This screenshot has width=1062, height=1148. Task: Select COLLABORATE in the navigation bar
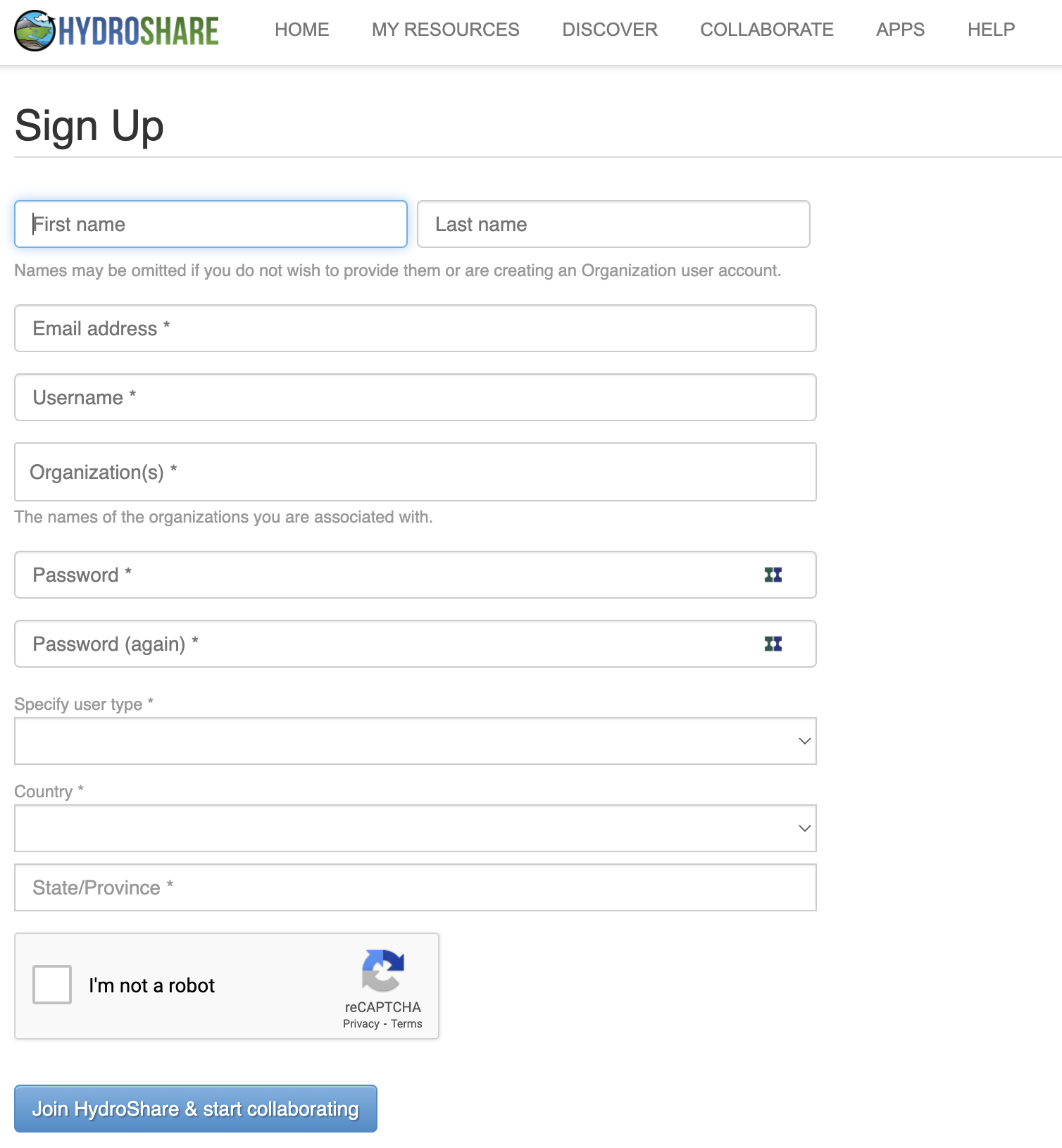(x=766, y=30)
